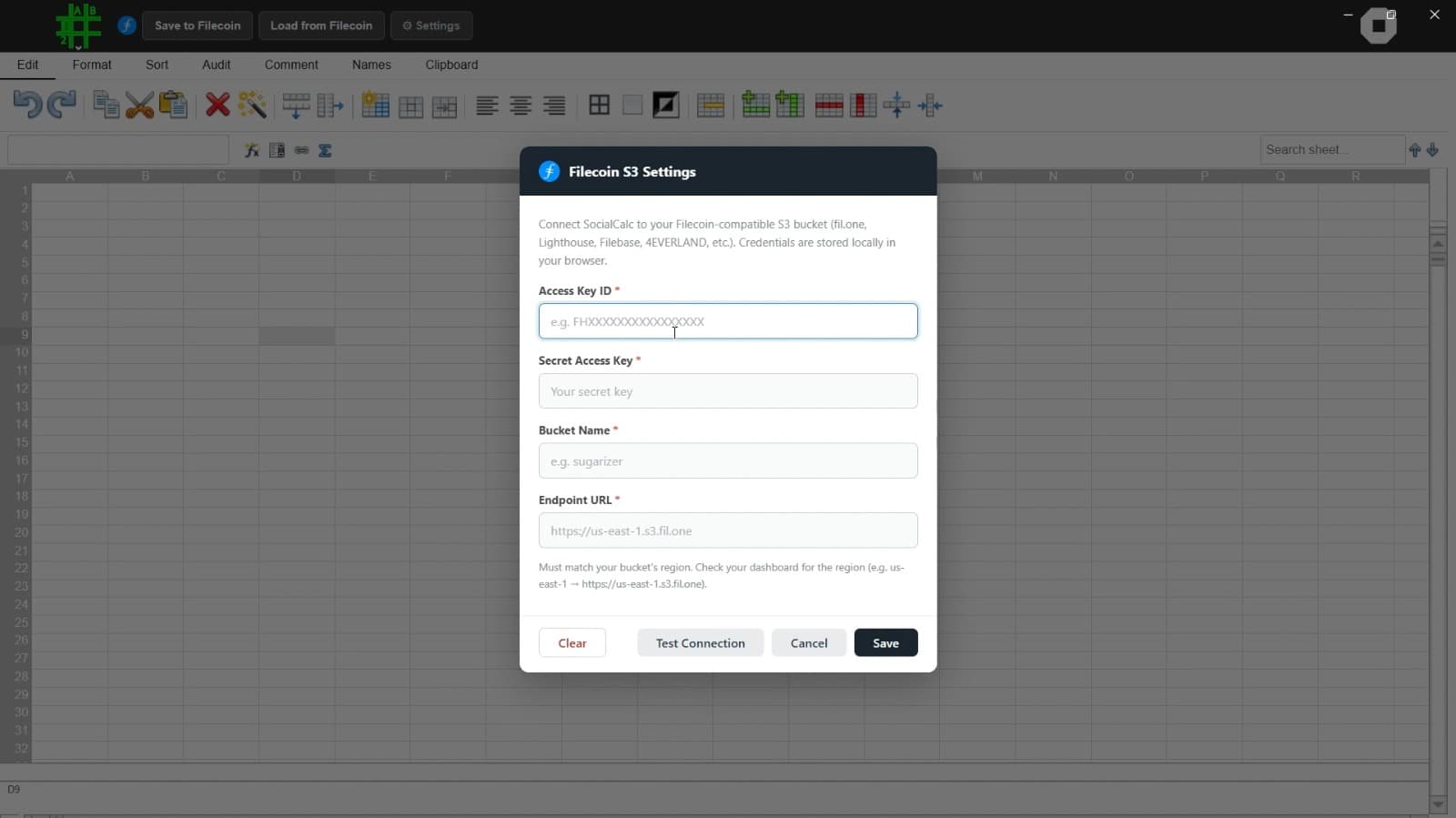Select the Names tab
Image resolution: width=1456 pixels, height=818 pixels.
click(371, 65)
